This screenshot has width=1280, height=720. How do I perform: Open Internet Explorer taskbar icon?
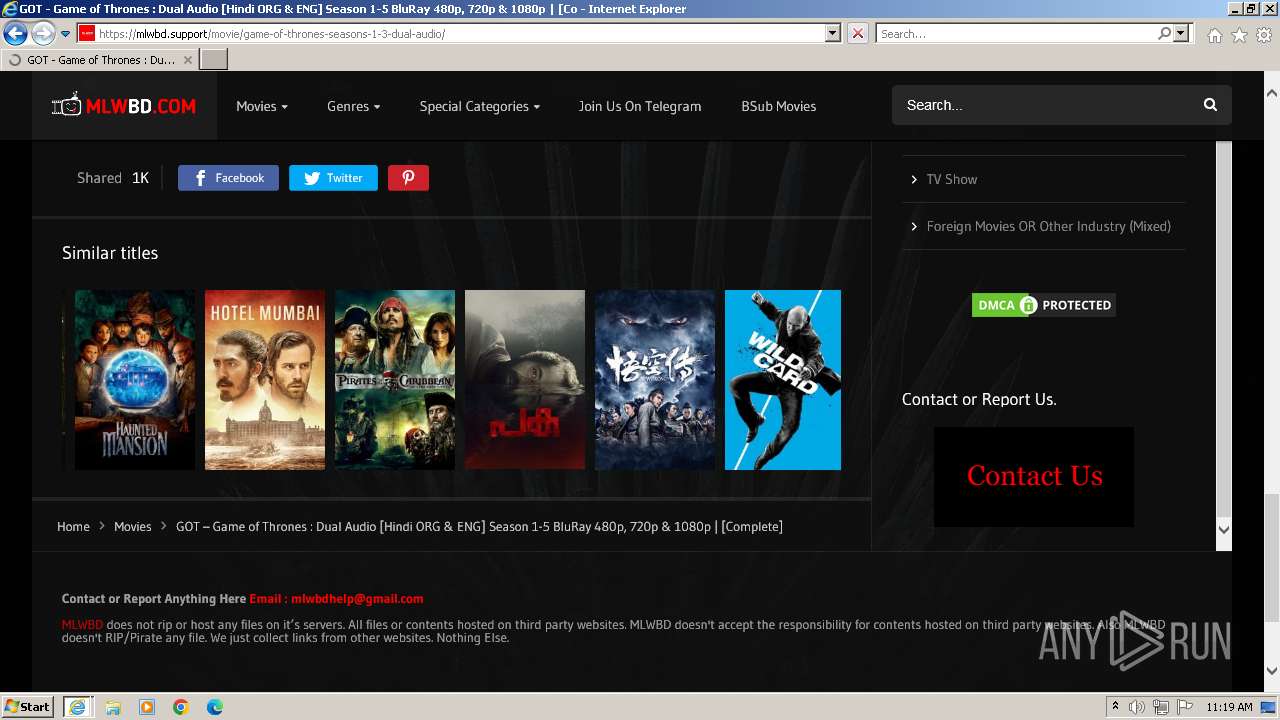coord(76,707)
